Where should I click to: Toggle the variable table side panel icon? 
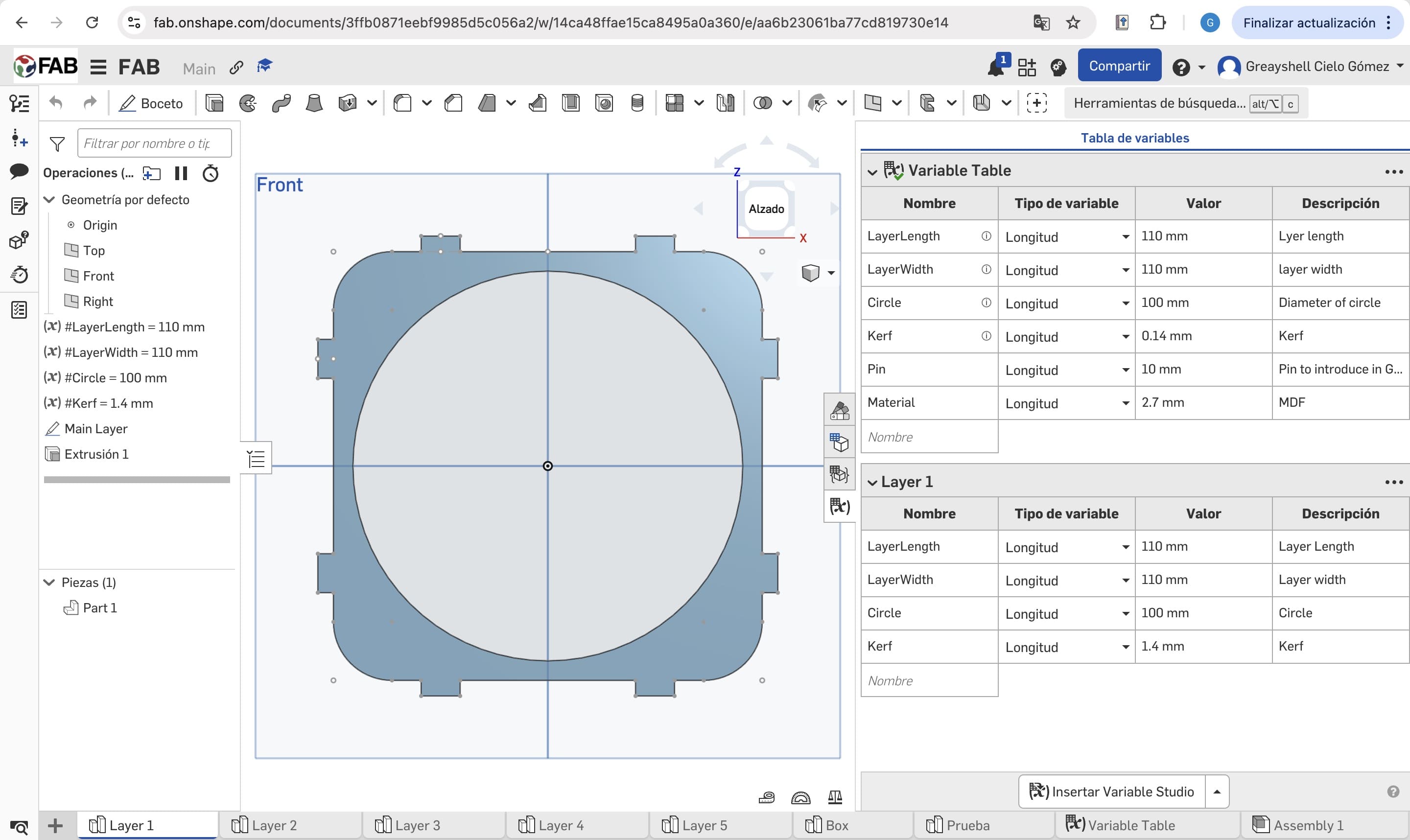coord(840,506)
